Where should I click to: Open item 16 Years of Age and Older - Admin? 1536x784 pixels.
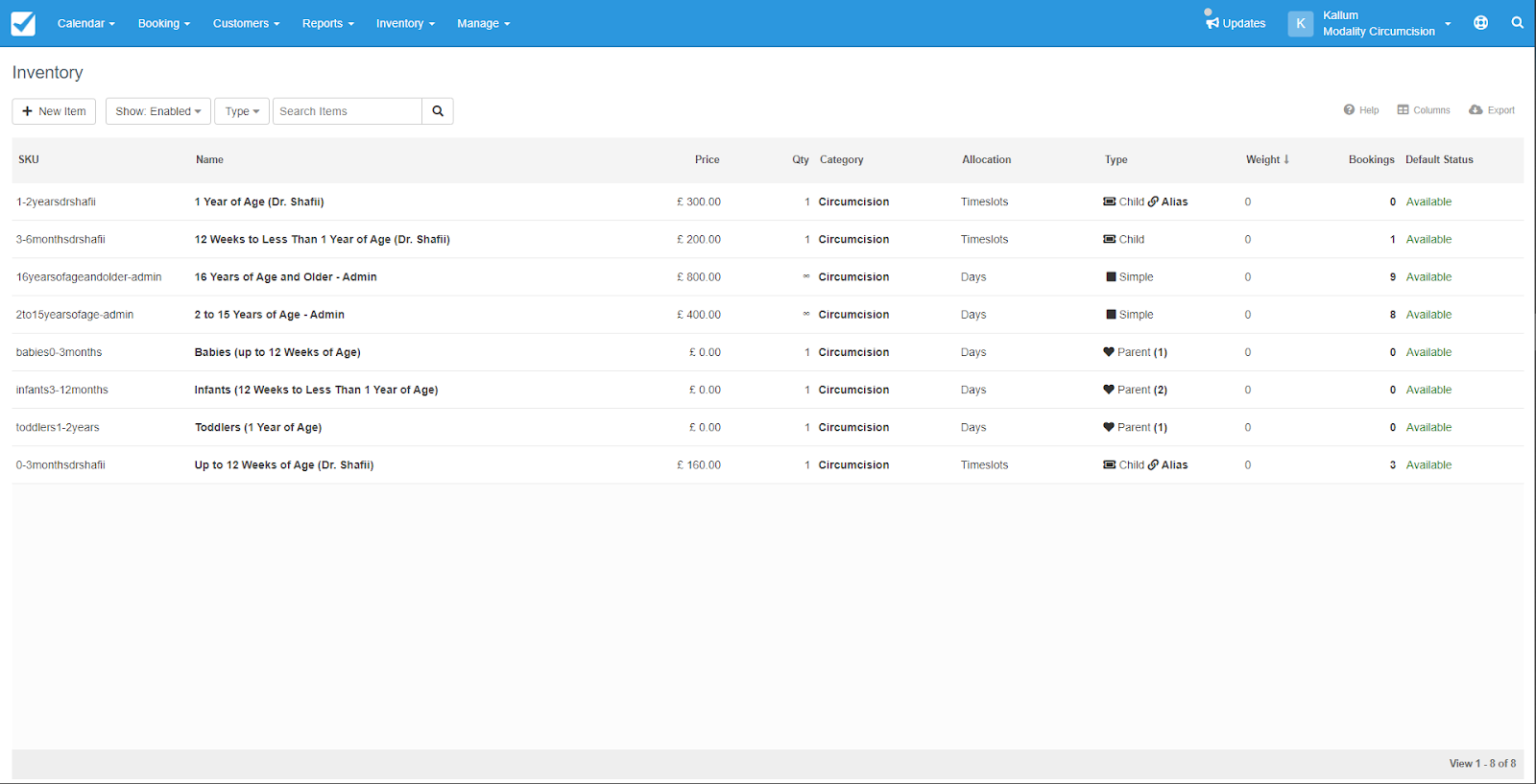[285, 276]
